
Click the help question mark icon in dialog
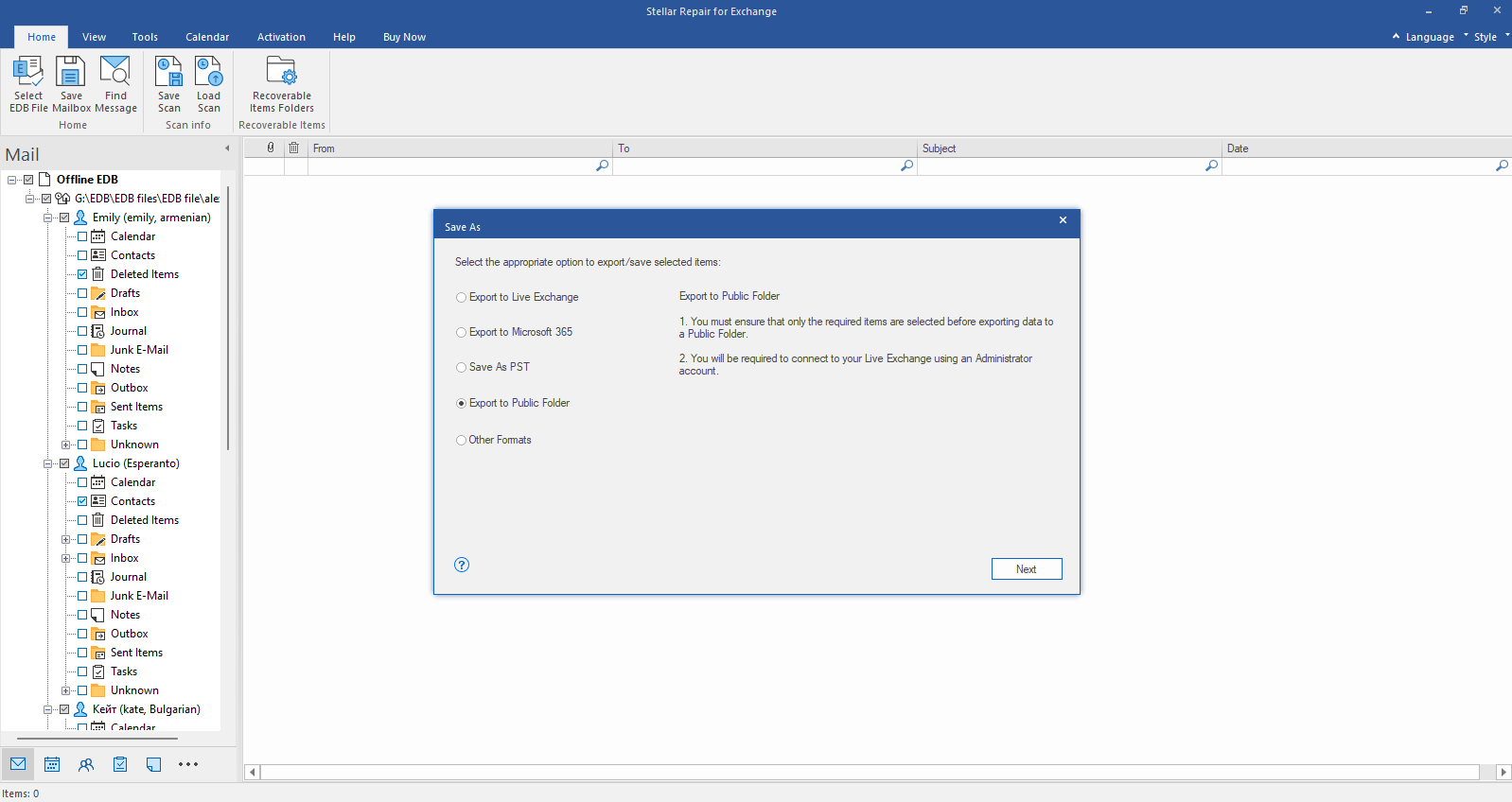click(x=462, y=565)
